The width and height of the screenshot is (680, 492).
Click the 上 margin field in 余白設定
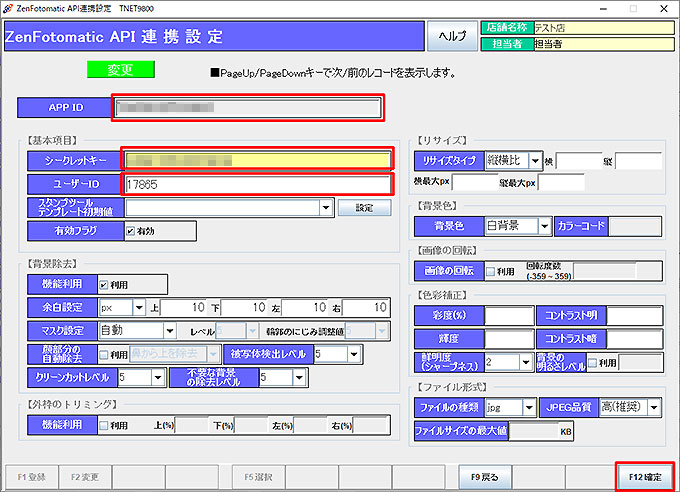[183, 308]
